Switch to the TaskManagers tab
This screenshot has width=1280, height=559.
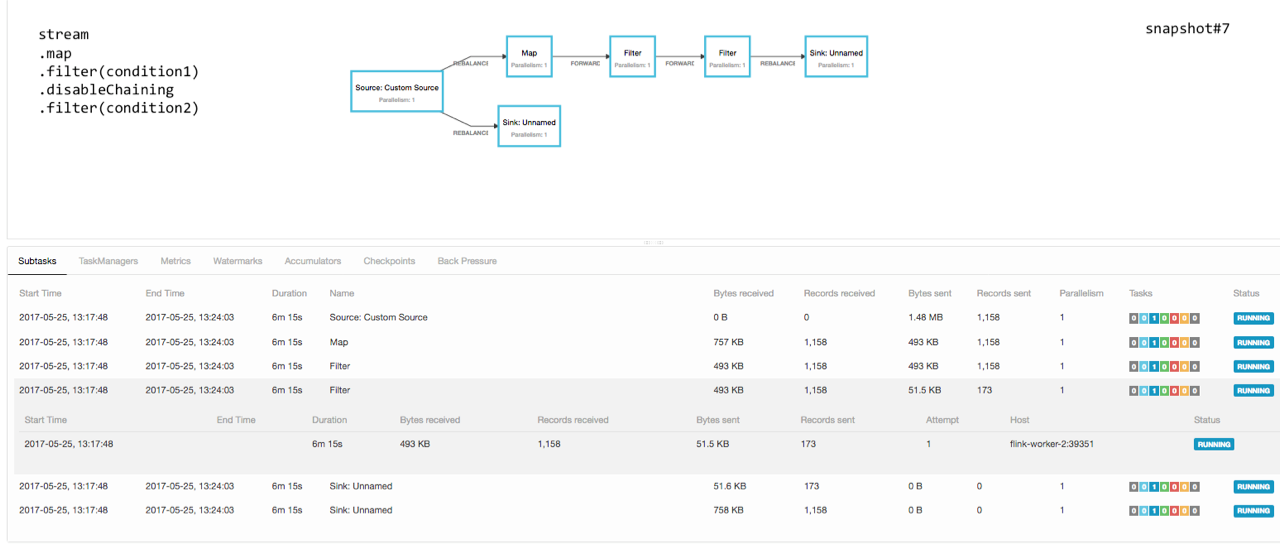click(108, 261)
